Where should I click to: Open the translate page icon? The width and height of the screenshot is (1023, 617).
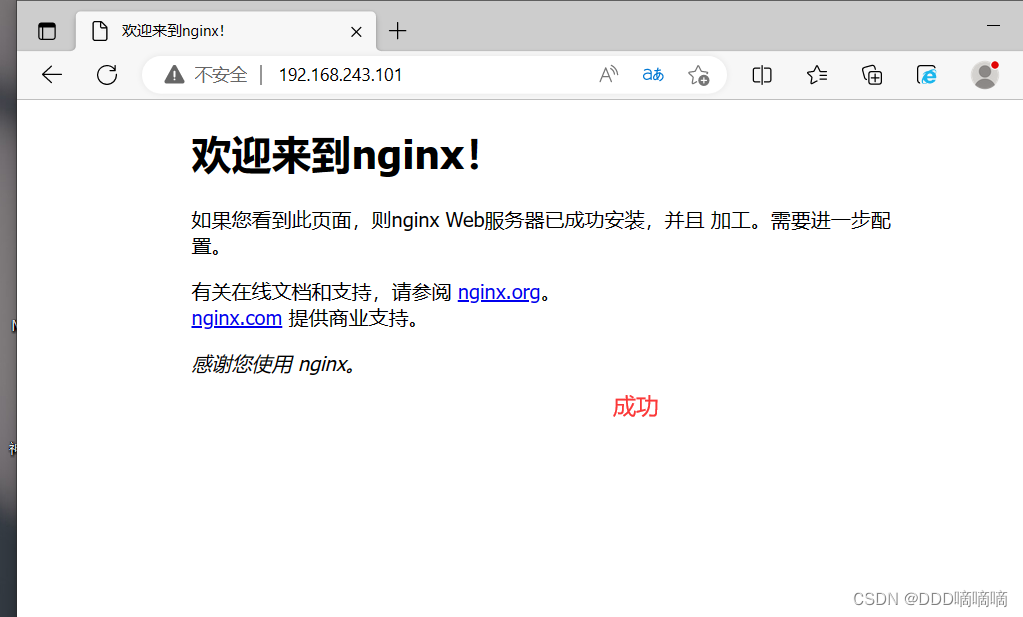tap(653, 75)
